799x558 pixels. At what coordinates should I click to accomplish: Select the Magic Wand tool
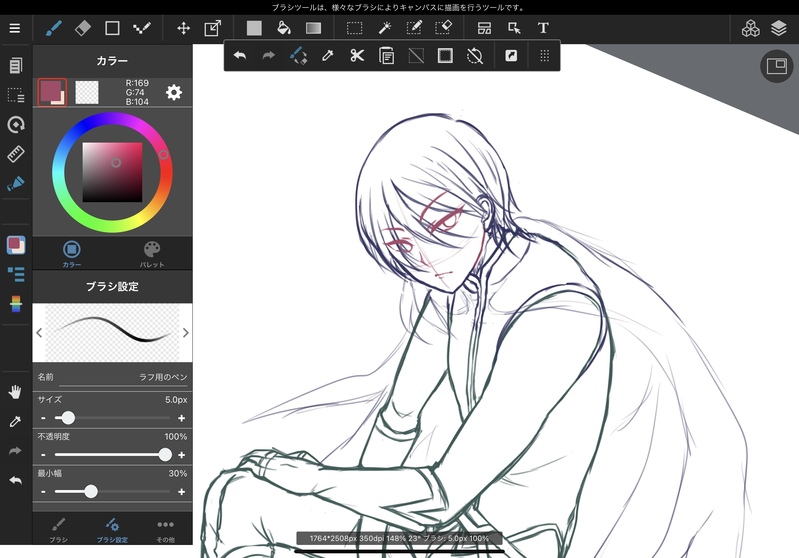[384, 28]
